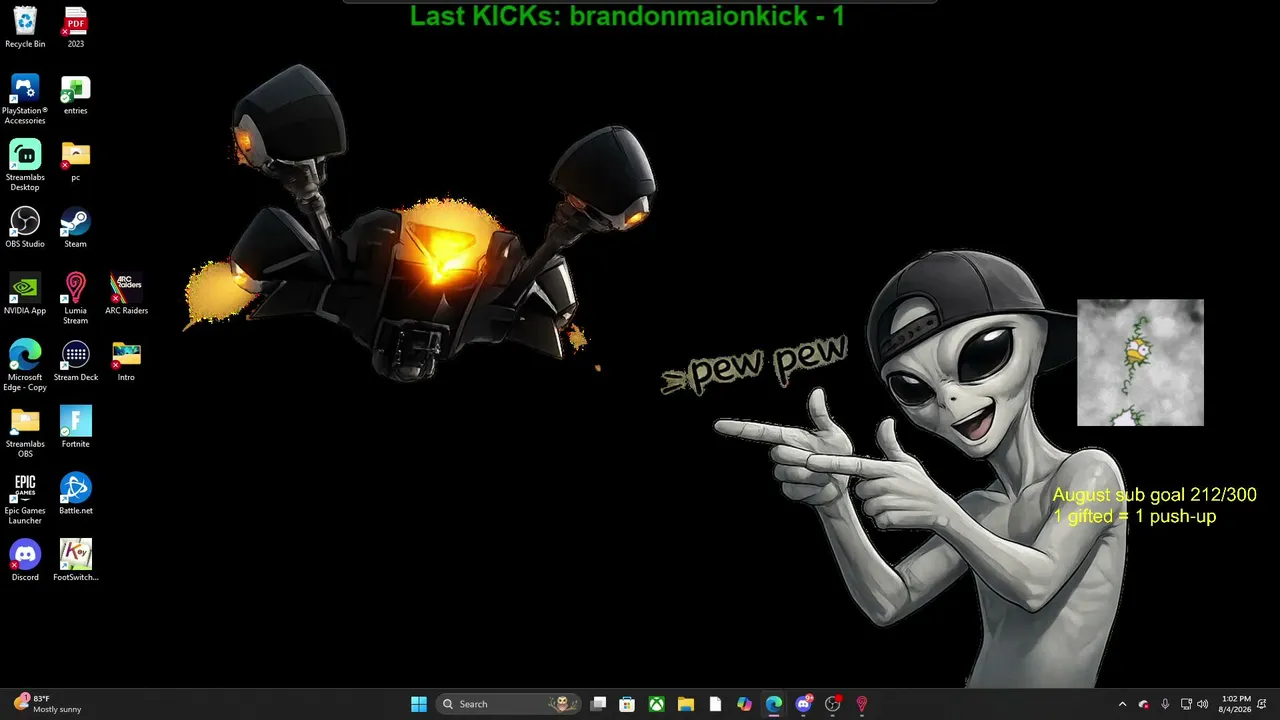1280x720 pixels.
Task: Open Copilot from the taskbar
Action: tap(744, 704)
